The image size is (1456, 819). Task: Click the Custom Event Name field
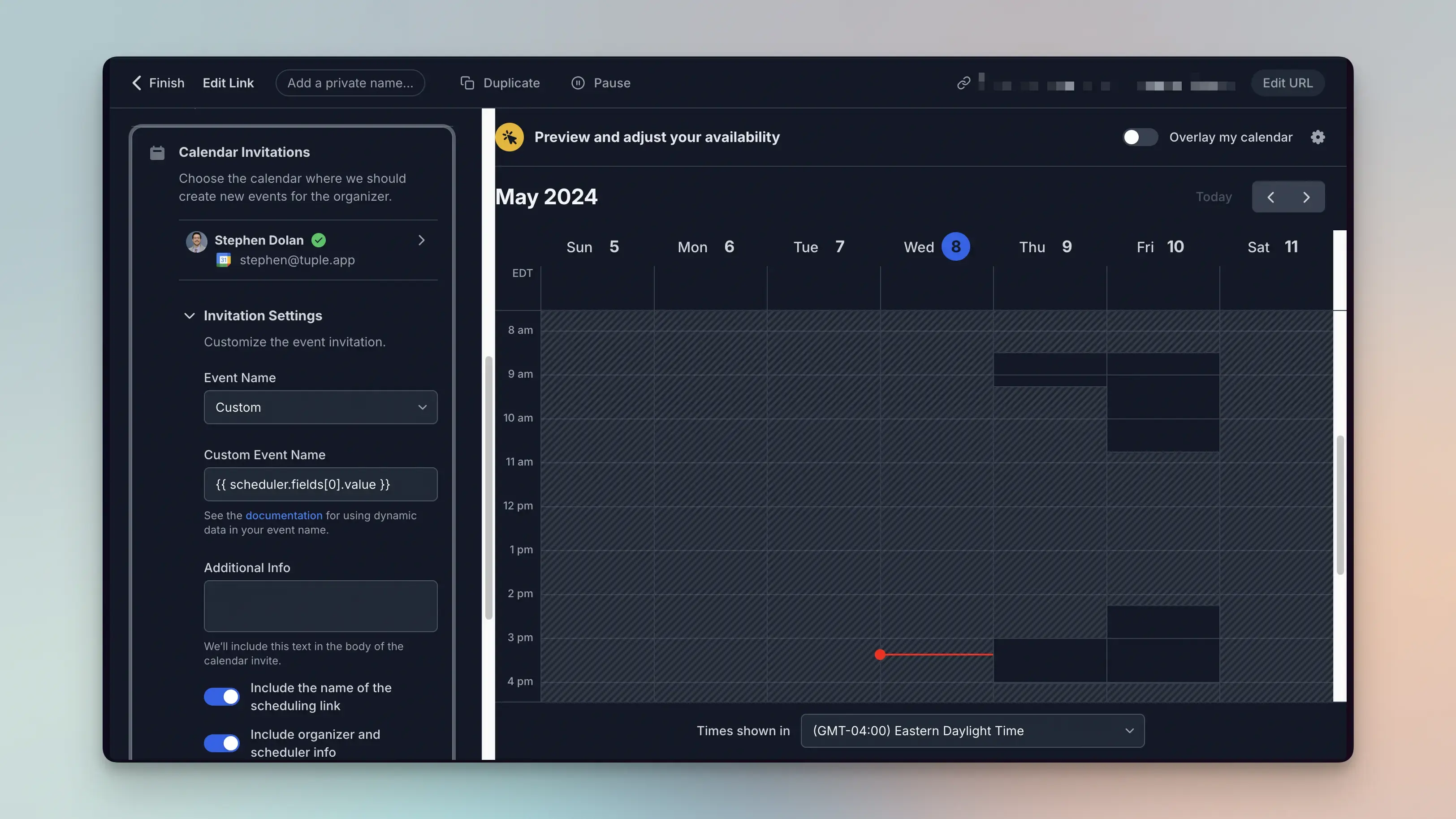click(x=320, y=484)
